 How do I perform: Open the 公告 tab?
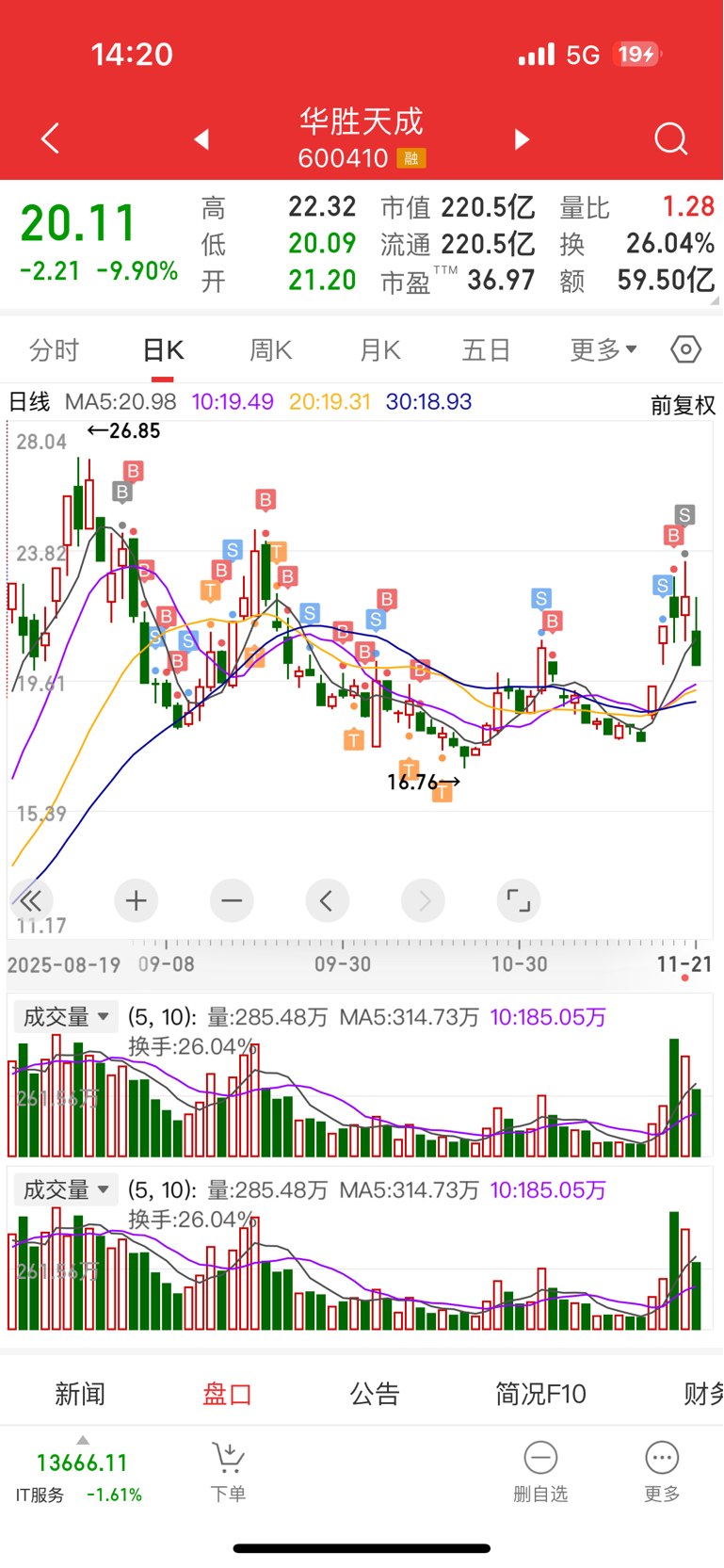coord(375,1394)
